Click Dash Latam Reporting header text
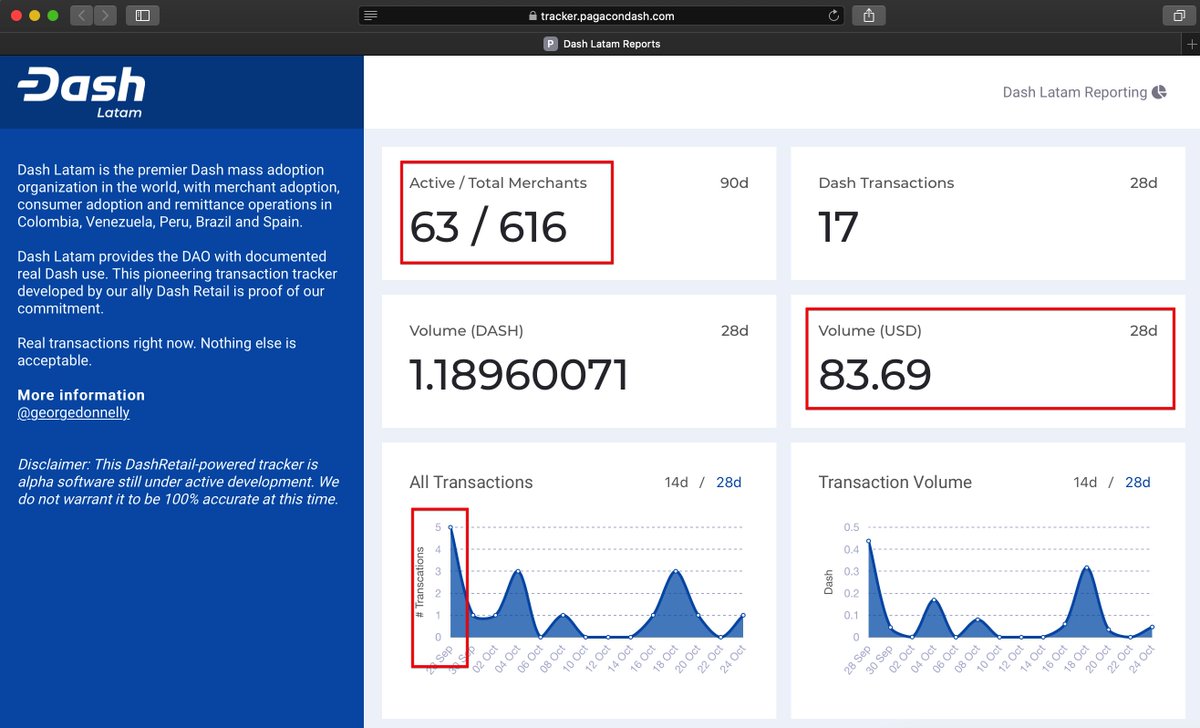The width and height of the screenshot is (1200, 728). [x=1075, y=92]
